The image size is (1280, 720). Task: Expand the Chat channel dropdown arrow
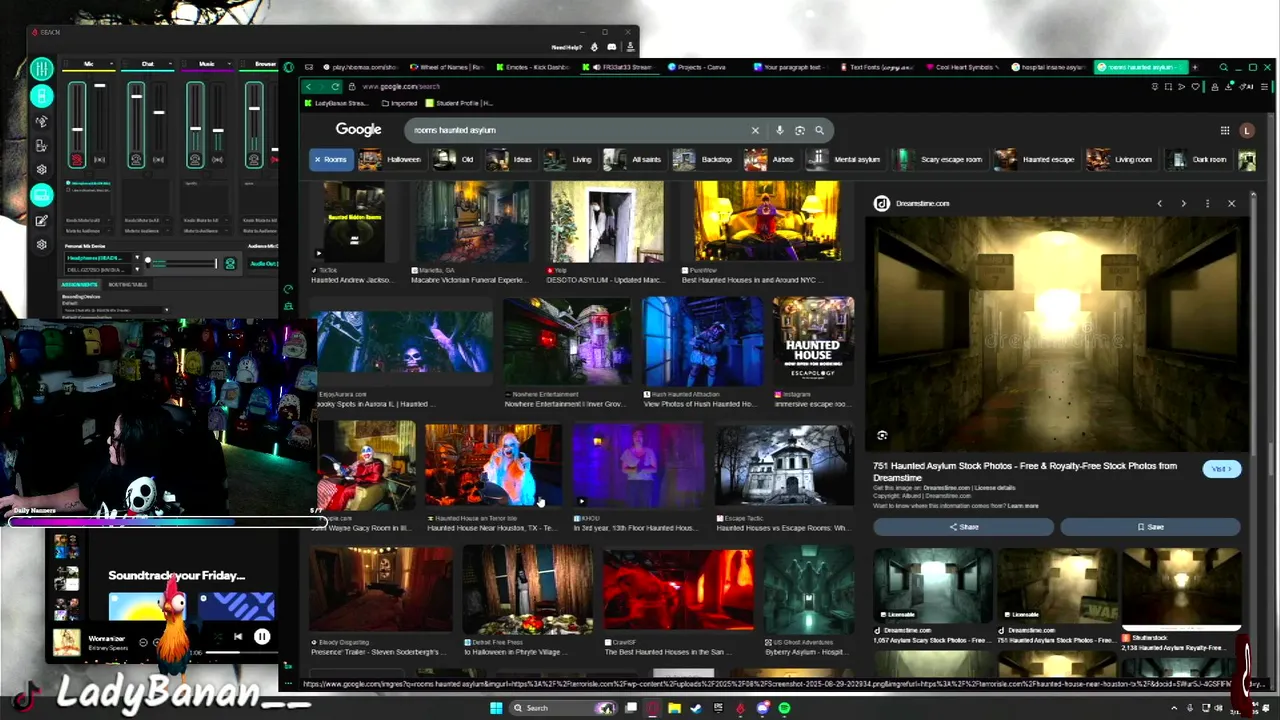pyautogui.click(x=170, y=64)
